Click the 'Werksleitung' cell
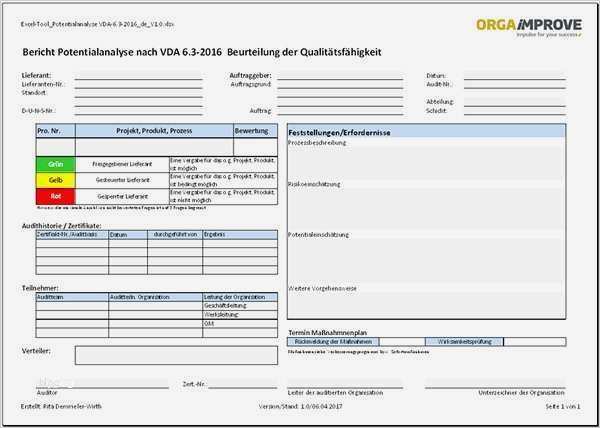Viewport: 600px width, 428px height. pyautogui.click(x=240, y=315)
